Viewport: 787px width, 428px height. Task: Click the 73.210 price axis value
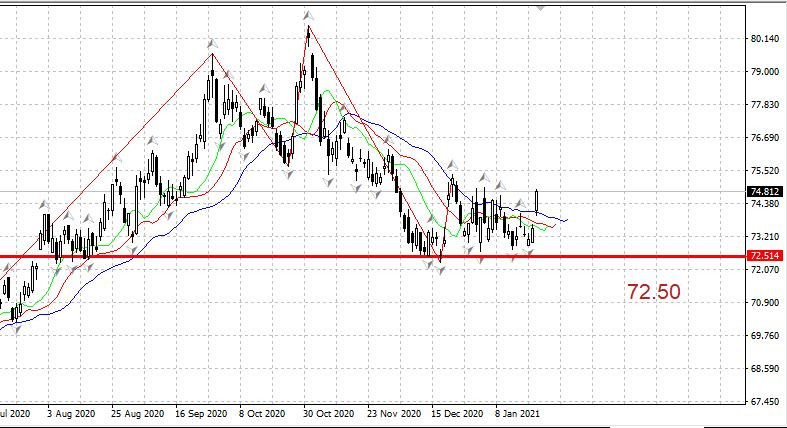click(x=765, y=236)
